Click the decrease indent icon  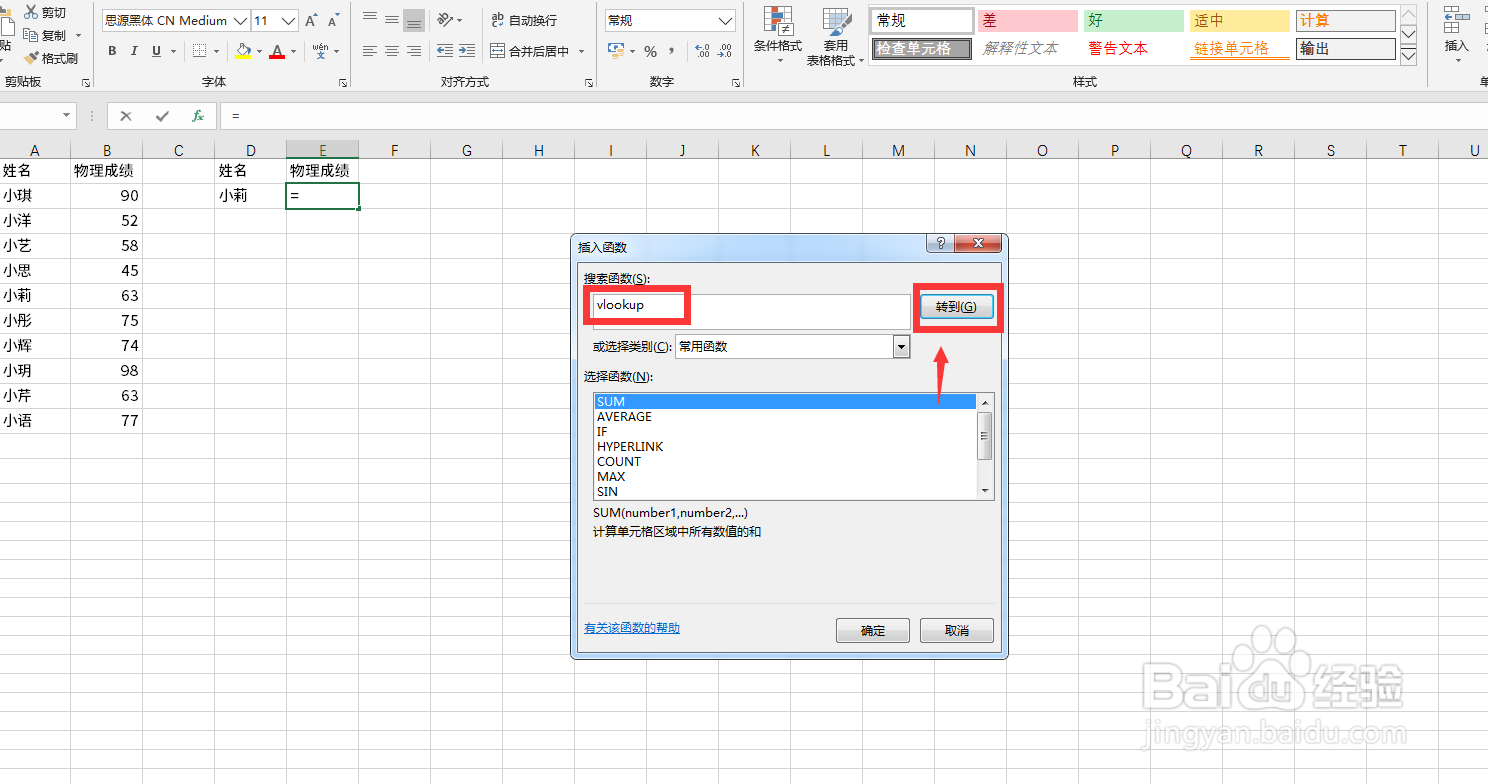pos(444,51)
